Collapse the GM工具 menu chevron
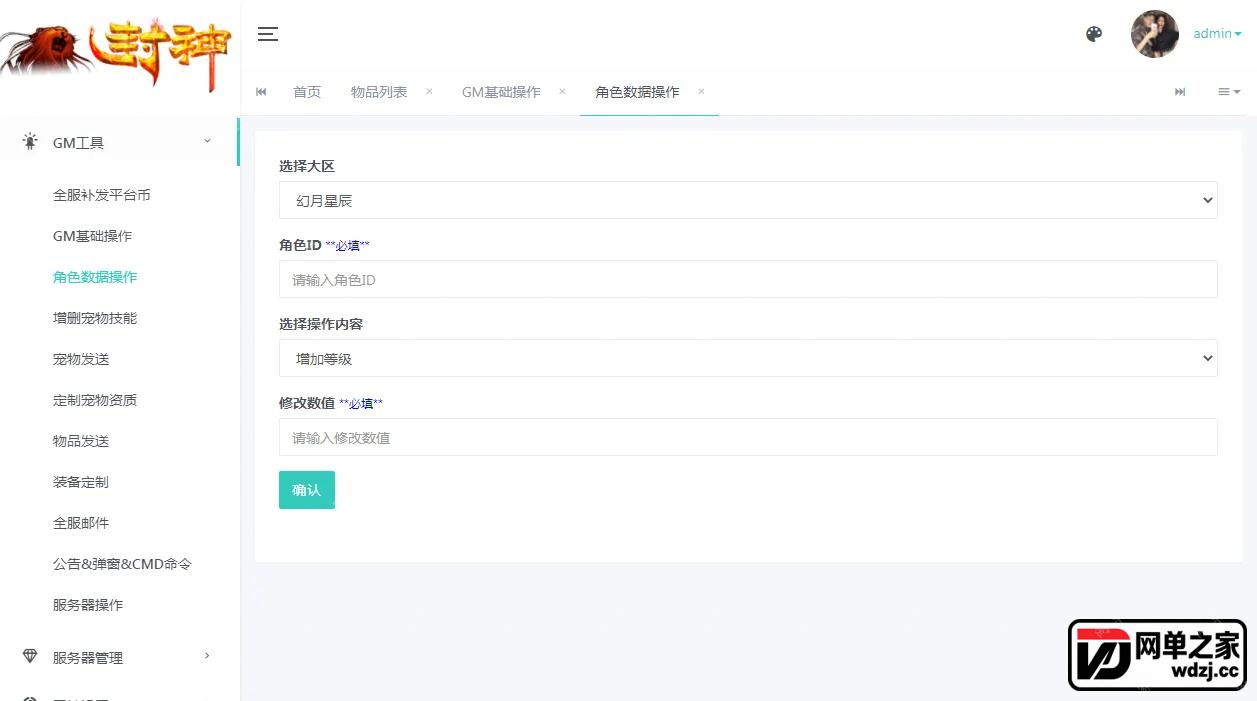The image size is (1257, 701). (x=208, y=142)
